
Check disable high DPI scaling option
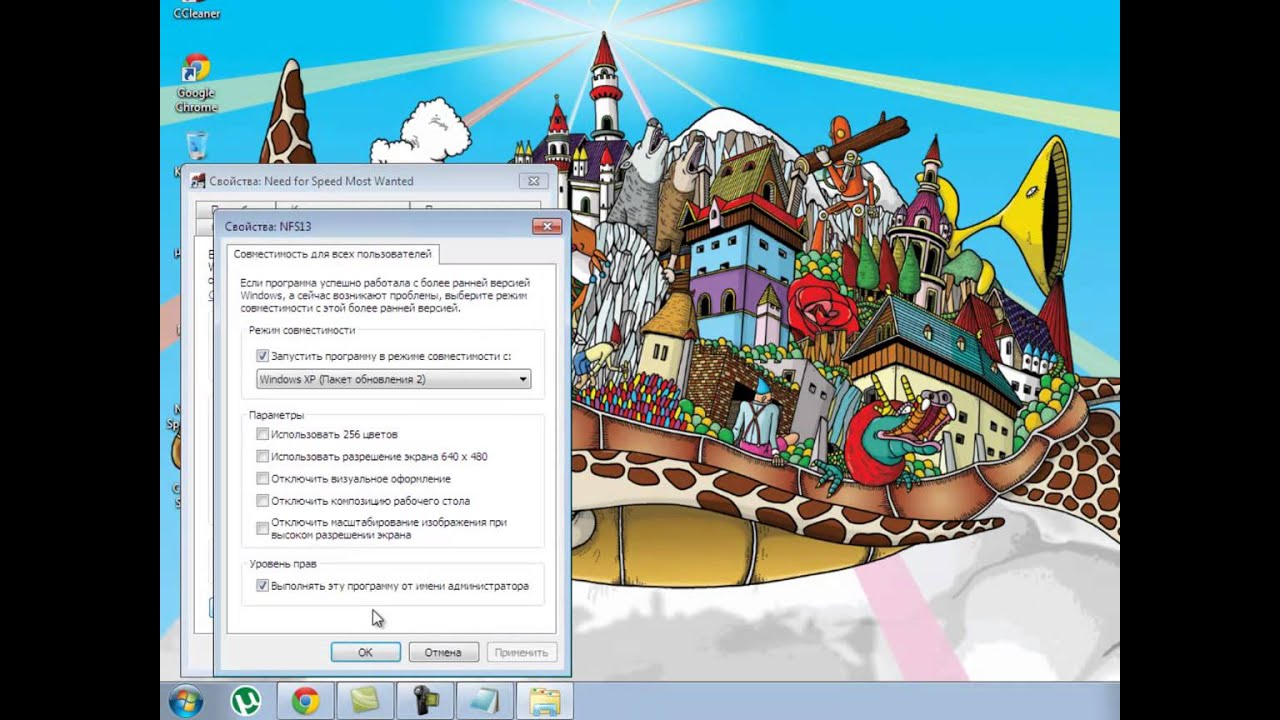pyautogui.click(x=262, y=528)
